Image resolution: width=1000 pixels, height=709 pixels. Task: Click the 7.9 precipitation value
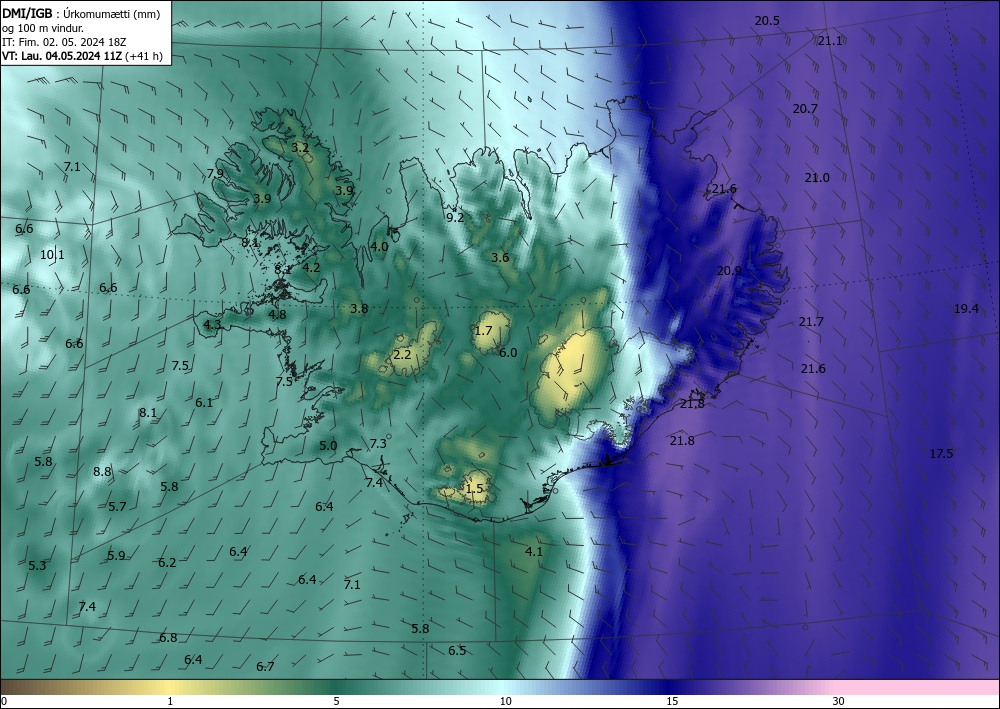coord(216,173)
